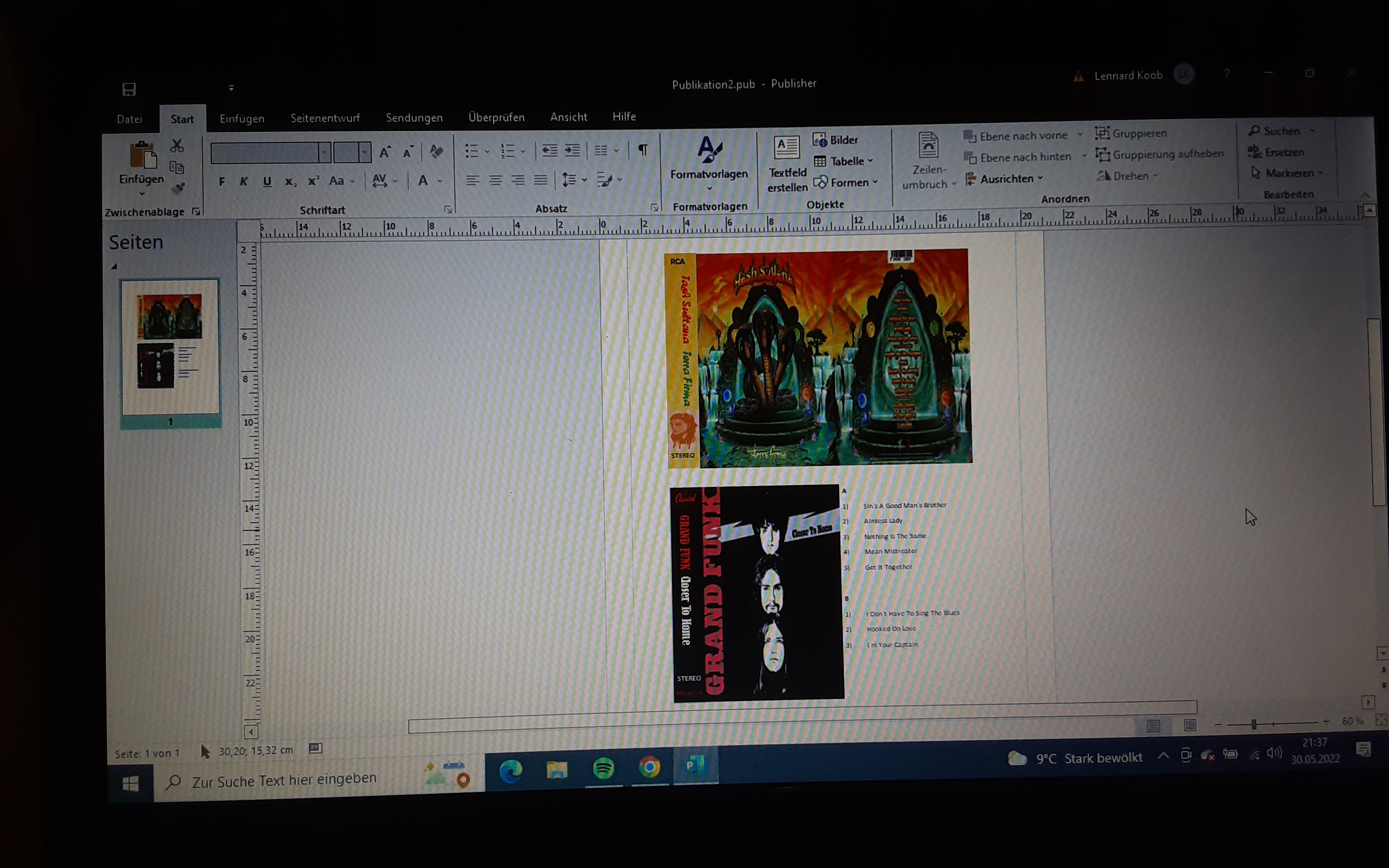Click the Save icon in title bar
1389x868 pixels.
coord(129,89)
